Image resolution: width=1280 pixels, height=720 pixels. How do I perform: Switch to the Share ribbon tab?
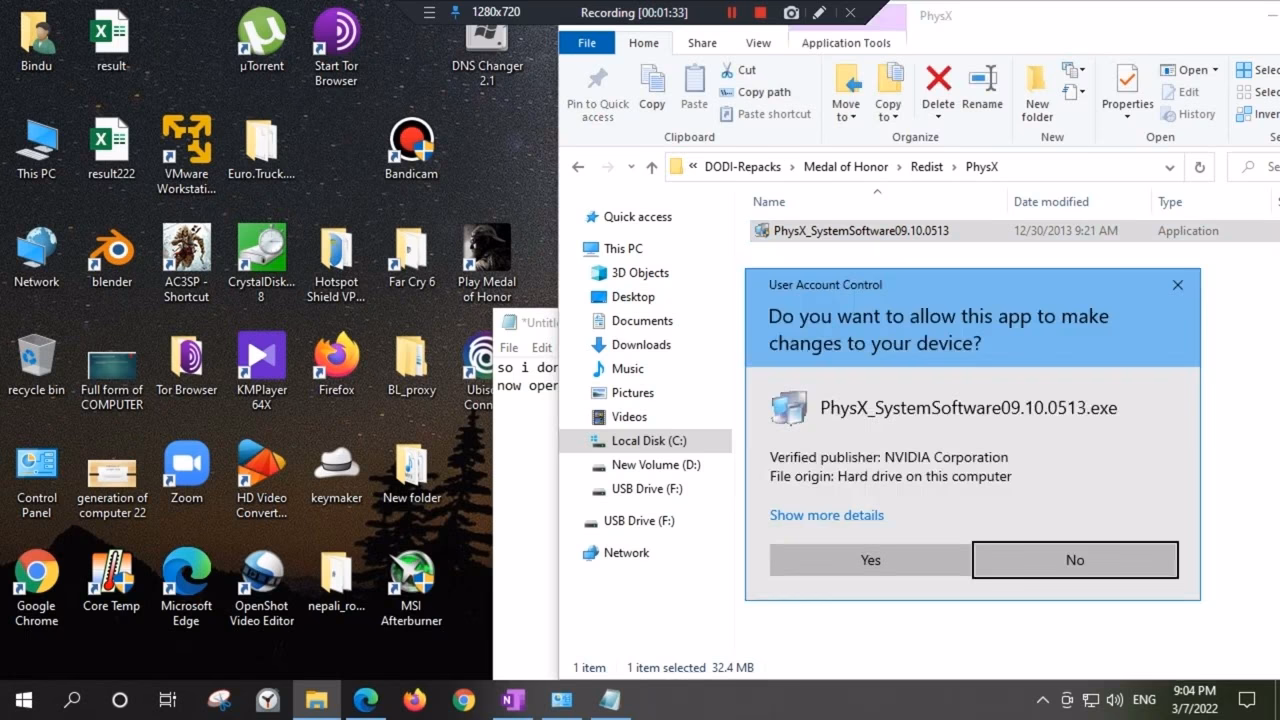point(702,43)
